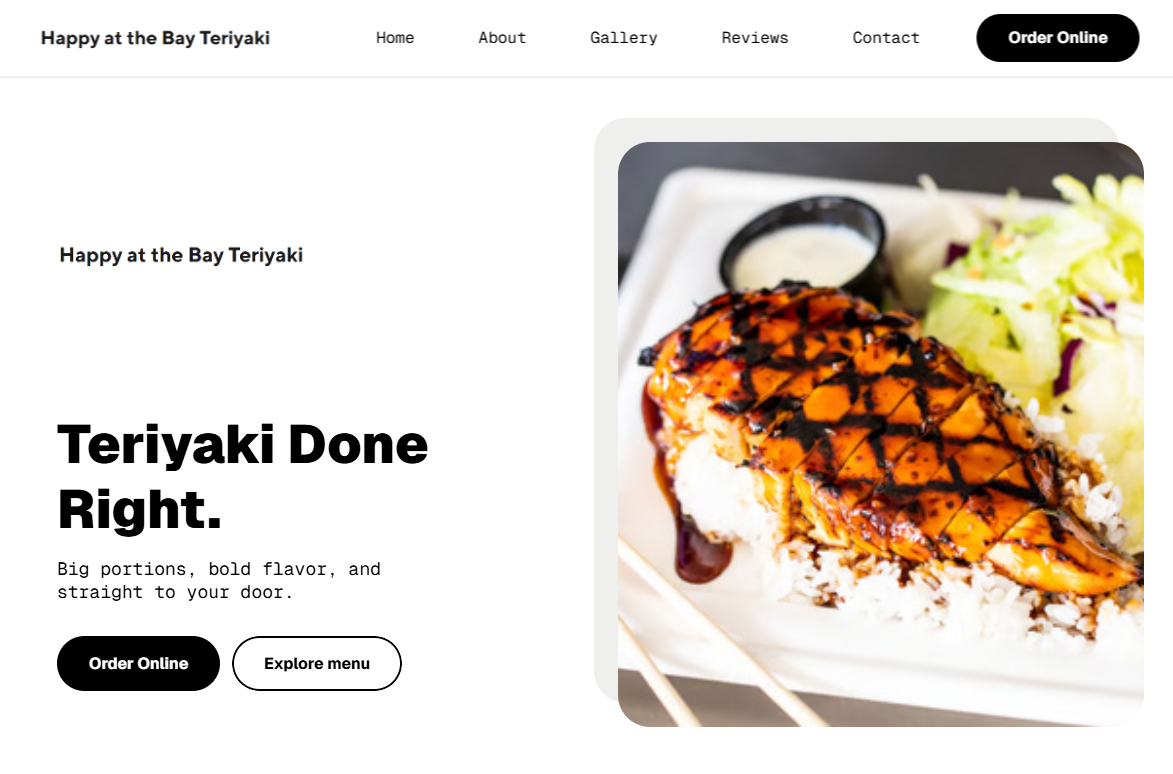Click the white dipping sauce cup in photo

(x=803, y=245)
